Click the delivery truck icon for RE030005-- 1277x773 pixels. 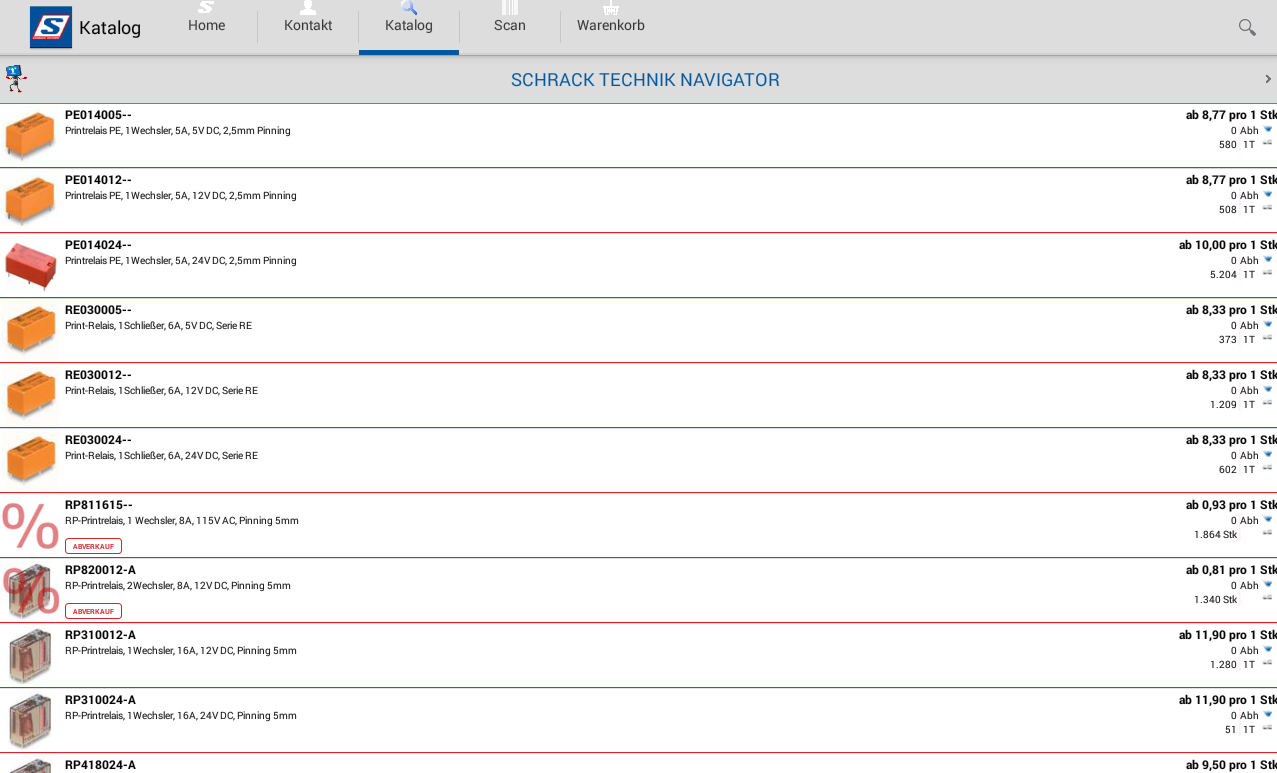click(x=1268, y=338)
